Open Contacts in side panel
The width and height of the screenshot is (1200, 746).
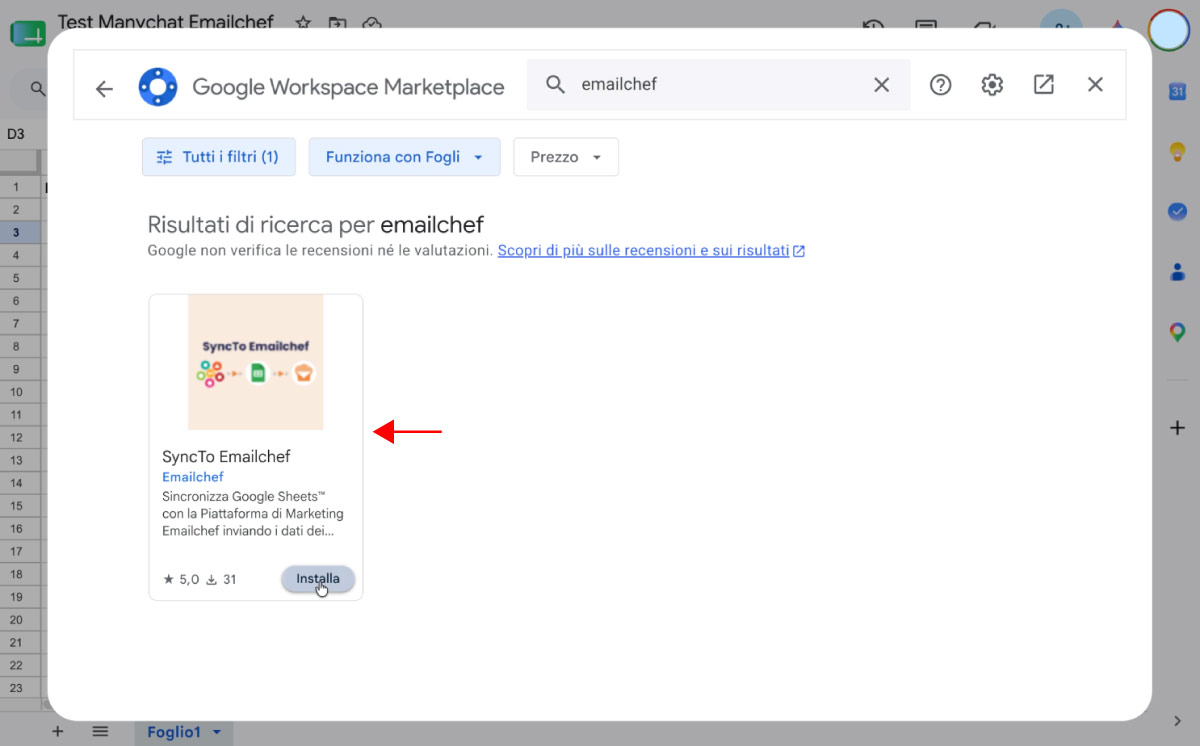pyautogui.click(x=1177, y=271)
